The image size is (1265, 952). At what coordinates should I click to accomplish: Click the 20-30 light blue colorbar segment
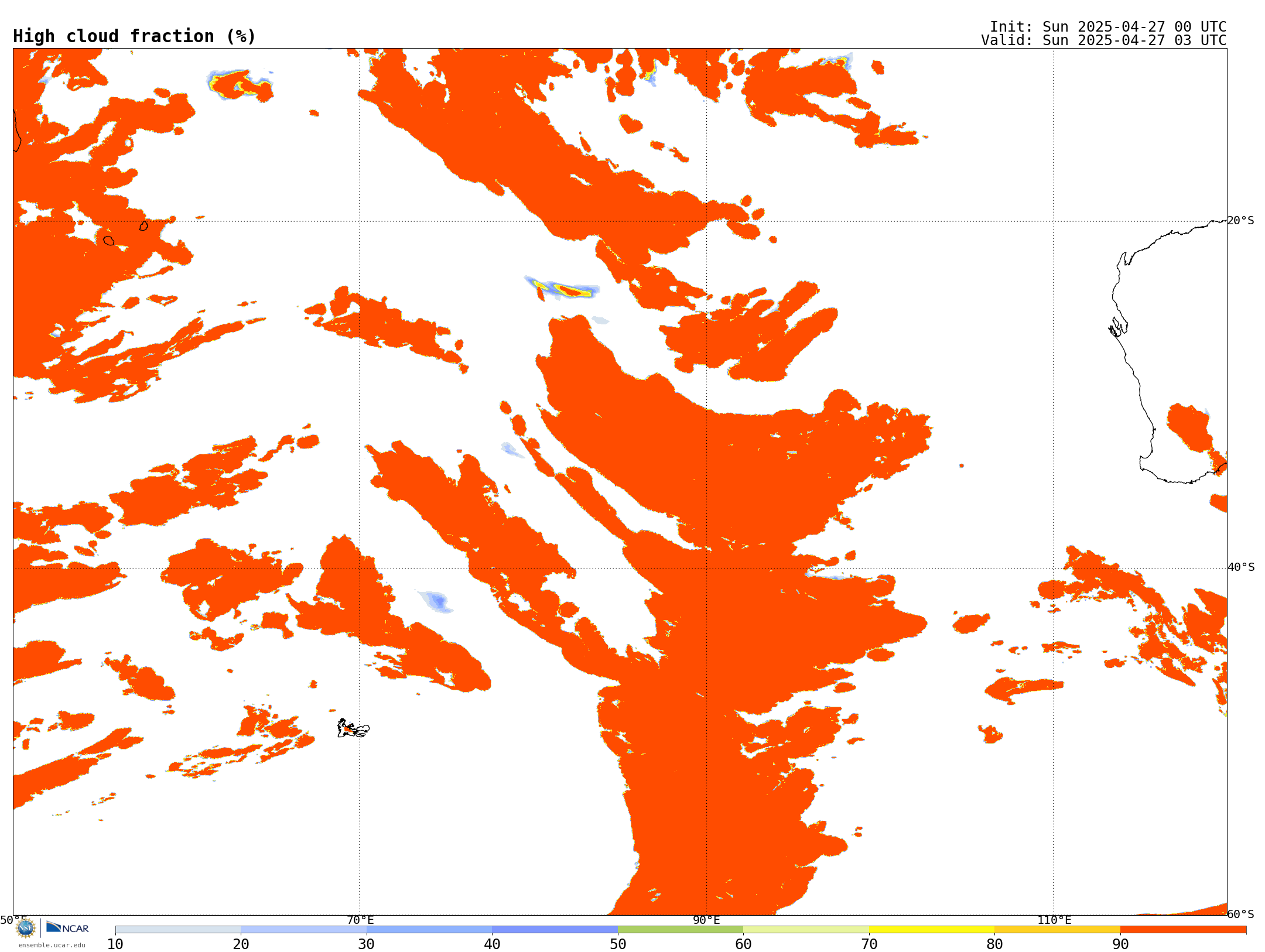point(304,930)
